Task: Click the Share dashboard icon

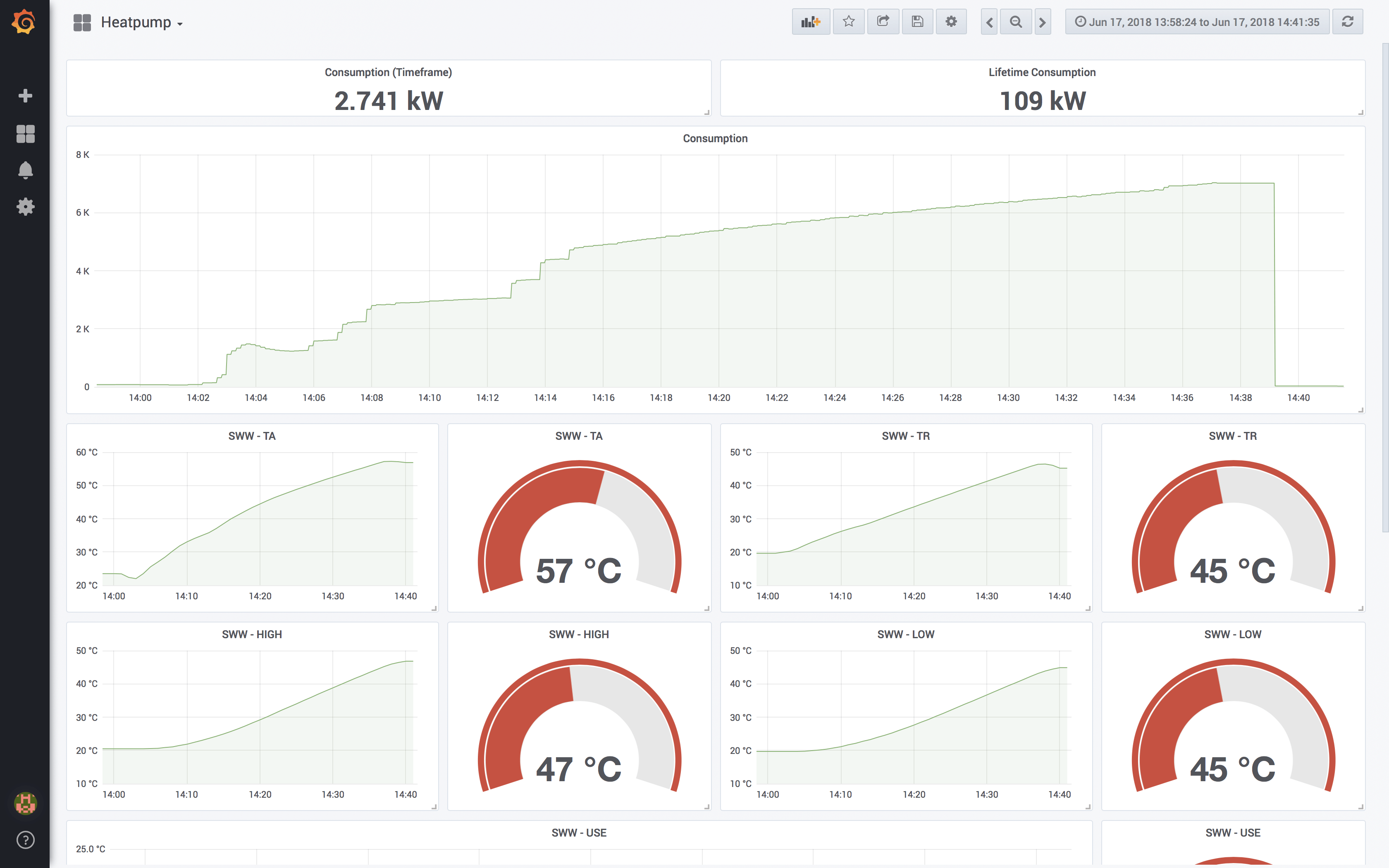Action: tap(883, 22)
